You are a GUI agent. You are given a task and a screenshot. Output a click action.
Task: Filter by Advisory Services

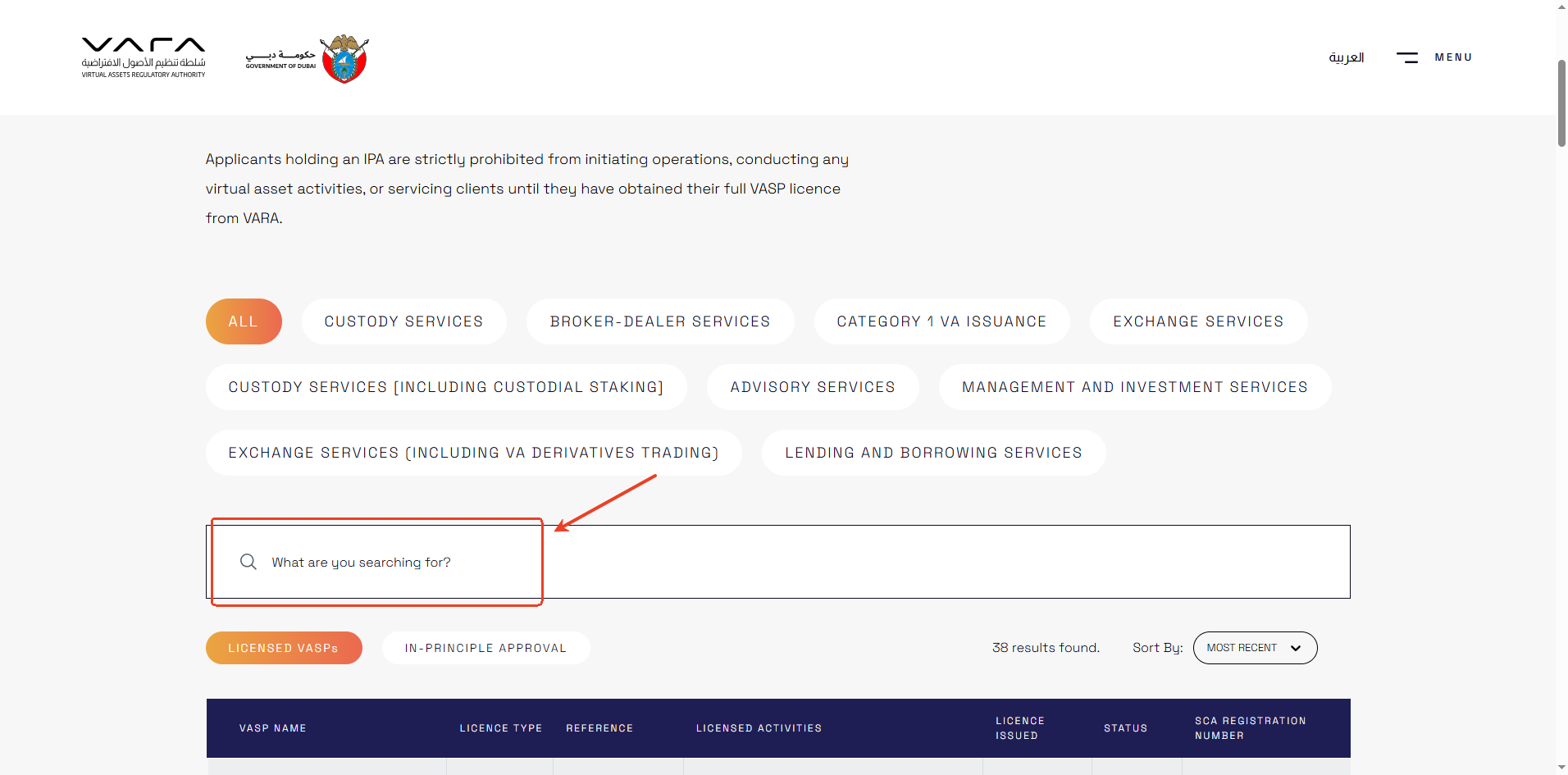[x=812, y=387]
